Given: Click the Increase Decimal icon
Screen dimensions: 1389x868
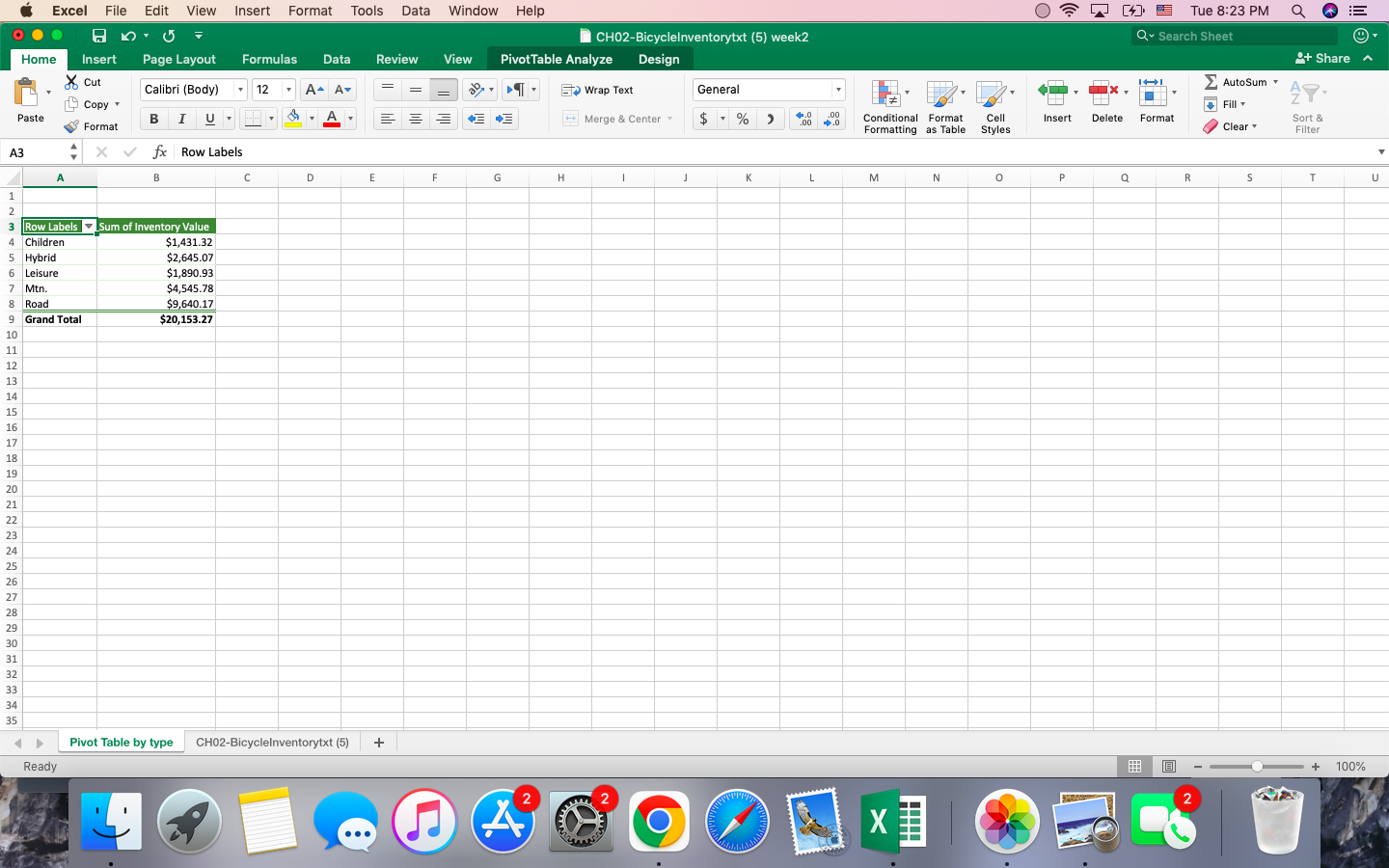Looking at the screenshot, I should point(803,118).
